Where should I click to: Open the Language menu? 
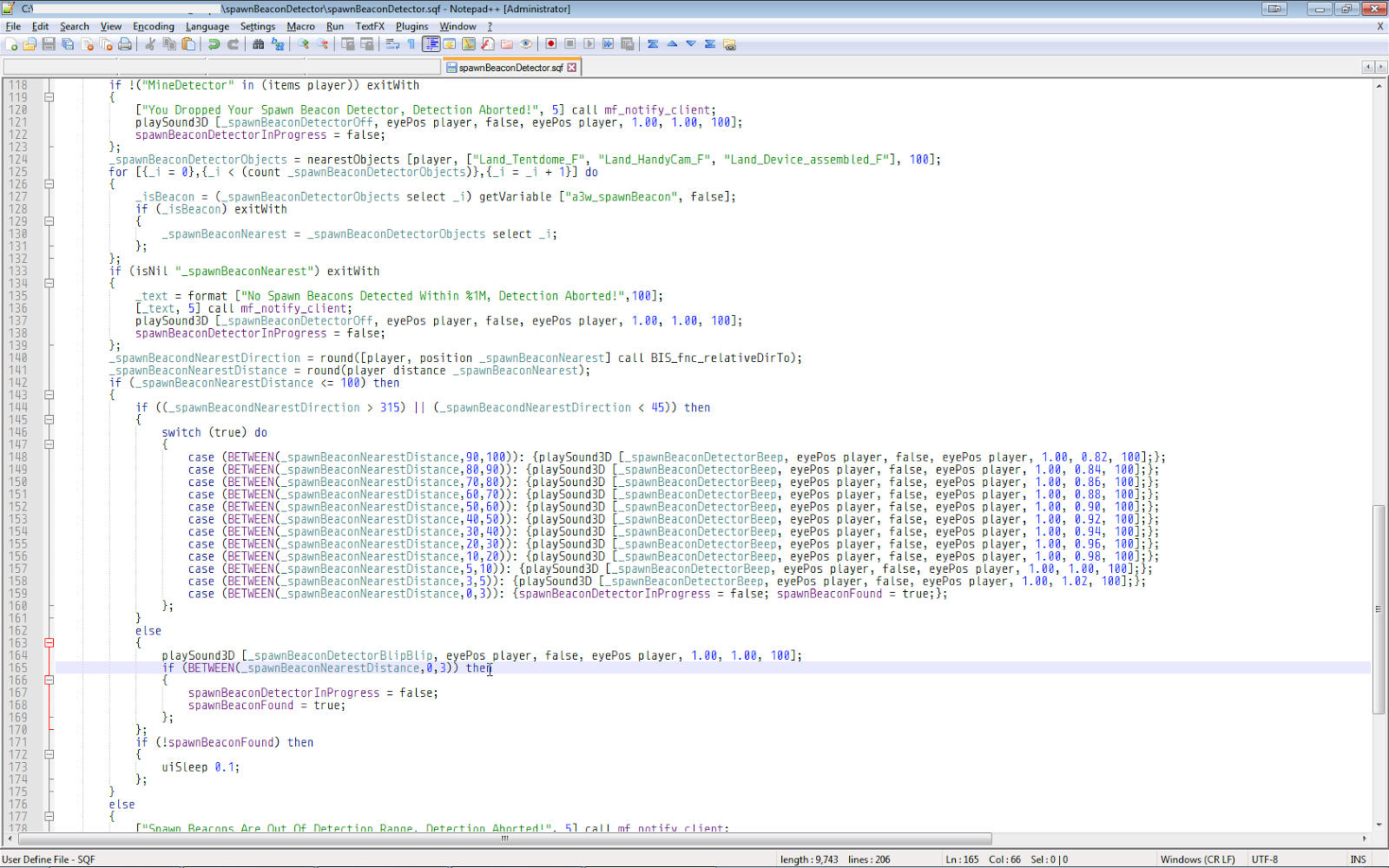pos(207,27)
